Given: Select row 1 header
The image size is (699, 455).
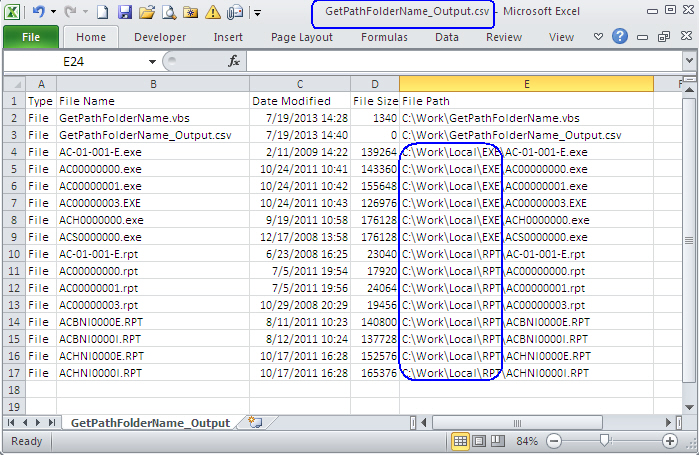Looking at the screenshot, I should 14,101.
